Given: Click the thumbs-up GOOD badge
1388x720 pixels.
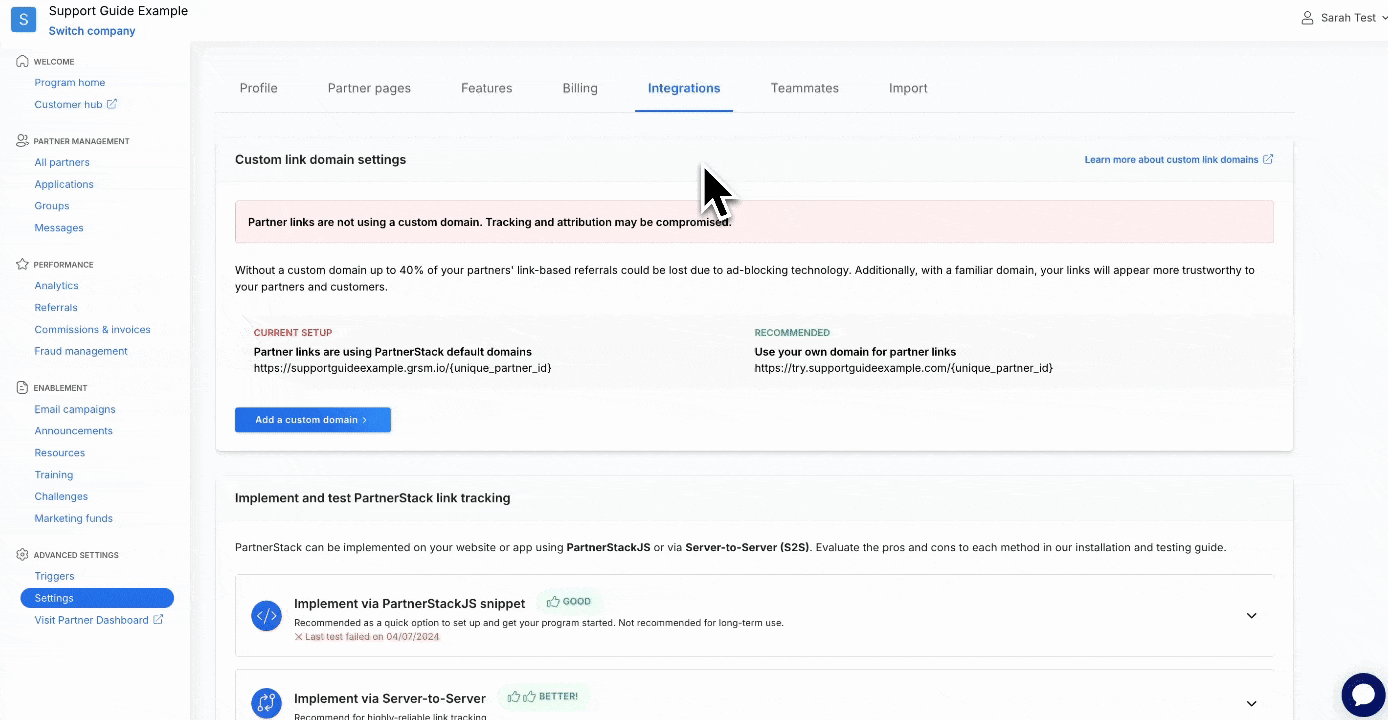Looking at the screenshot, I should click(568, 602).
